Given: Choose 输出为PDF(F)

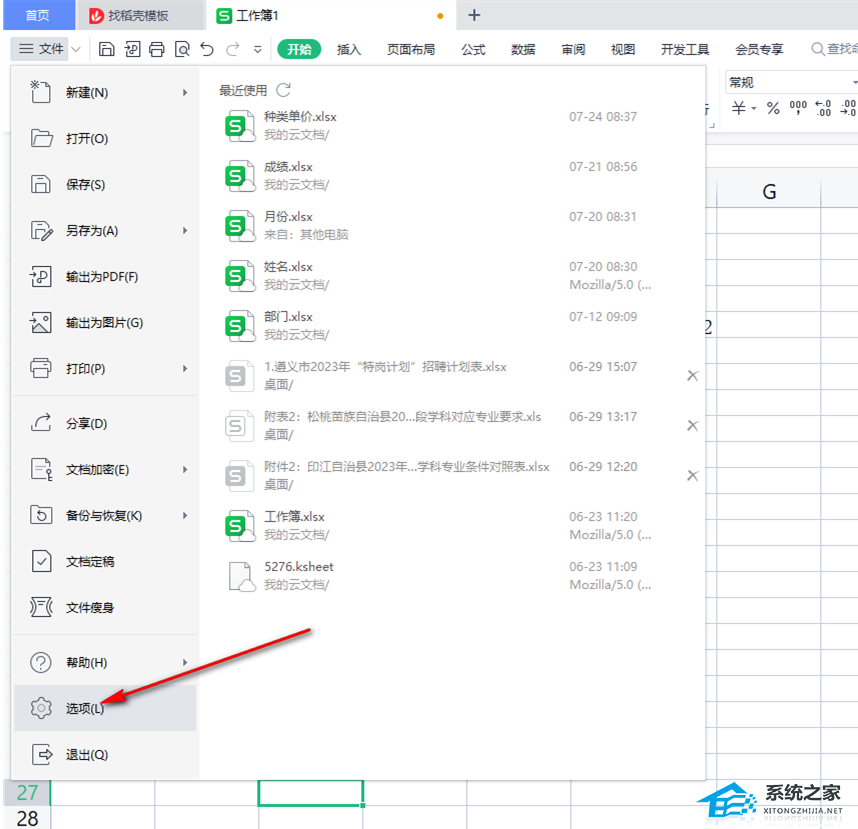Looking at the screenshot, I should (105, 276).
